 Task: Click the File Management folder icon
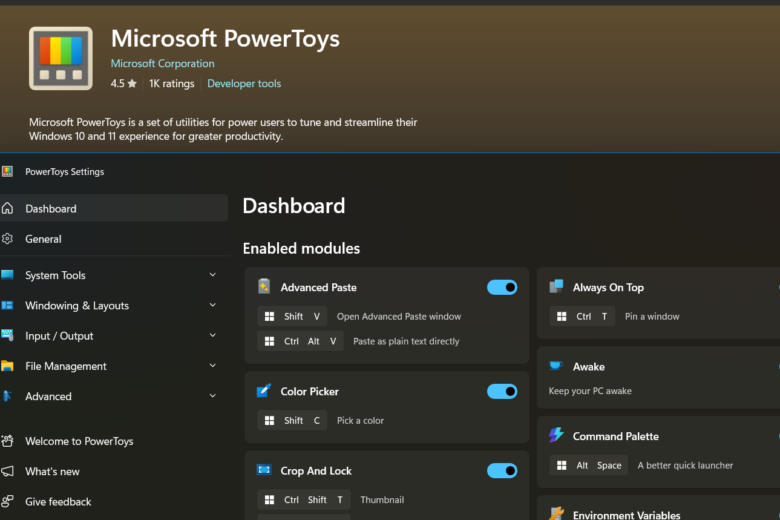[7, 366]
